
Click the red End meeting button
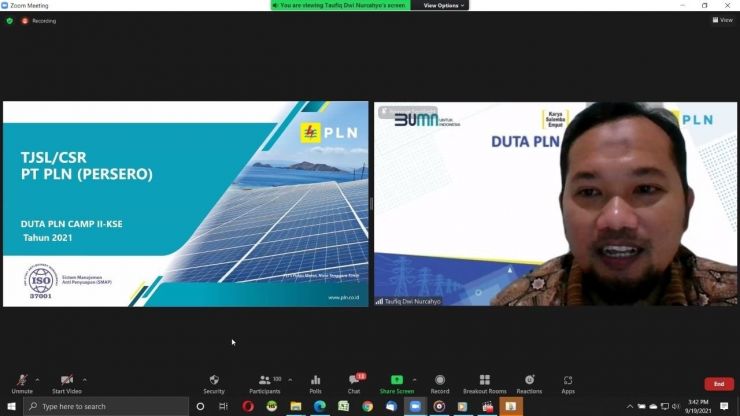tap(719, 384)
